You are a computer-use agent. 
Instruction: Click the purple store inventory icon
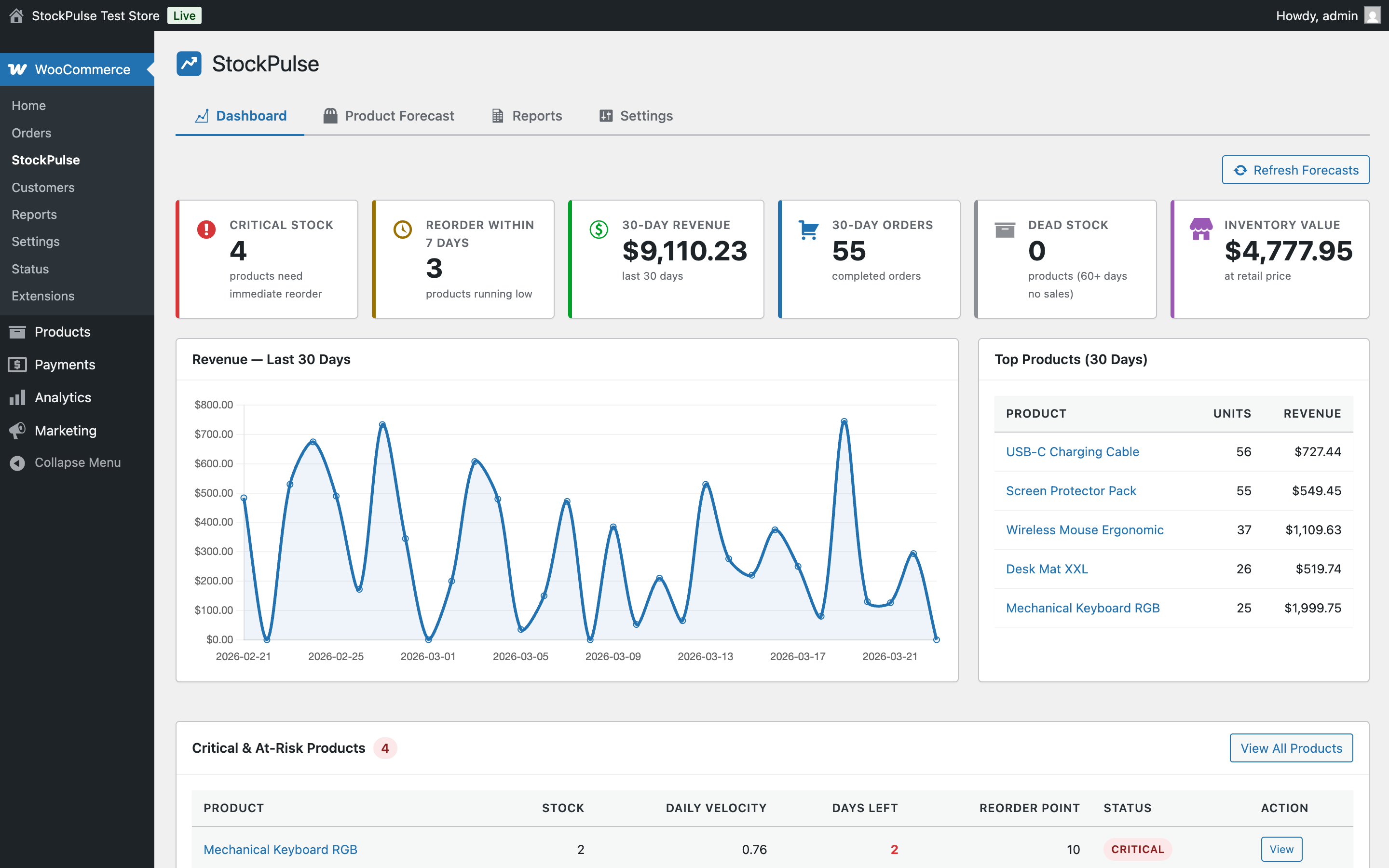tap(1201, 229)
